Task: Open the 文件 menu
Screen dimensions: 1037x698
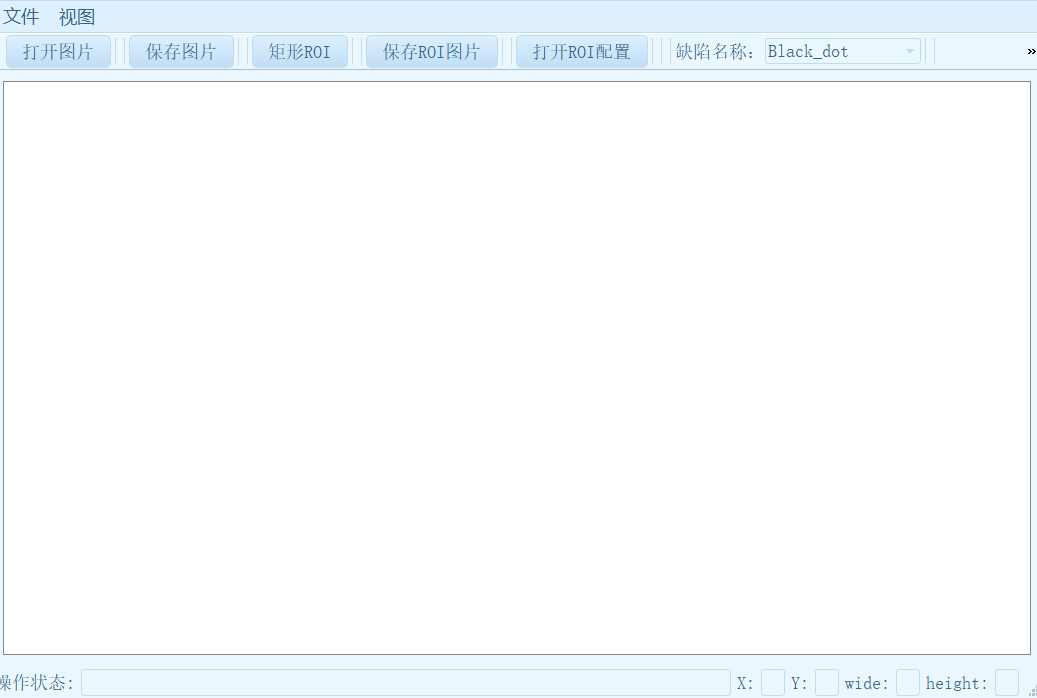Action: 21,17
